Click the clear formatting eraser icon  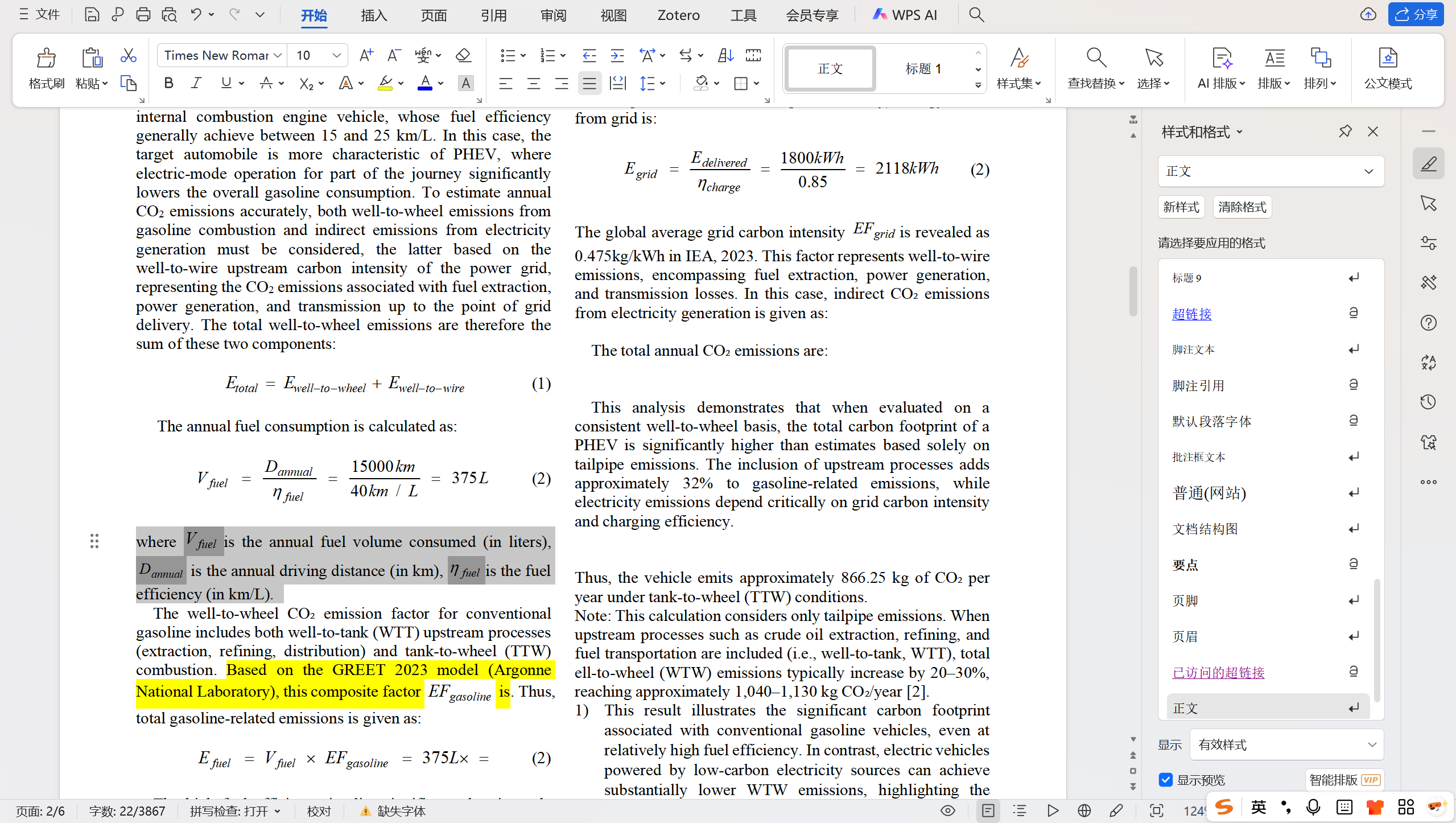point(463,55)
